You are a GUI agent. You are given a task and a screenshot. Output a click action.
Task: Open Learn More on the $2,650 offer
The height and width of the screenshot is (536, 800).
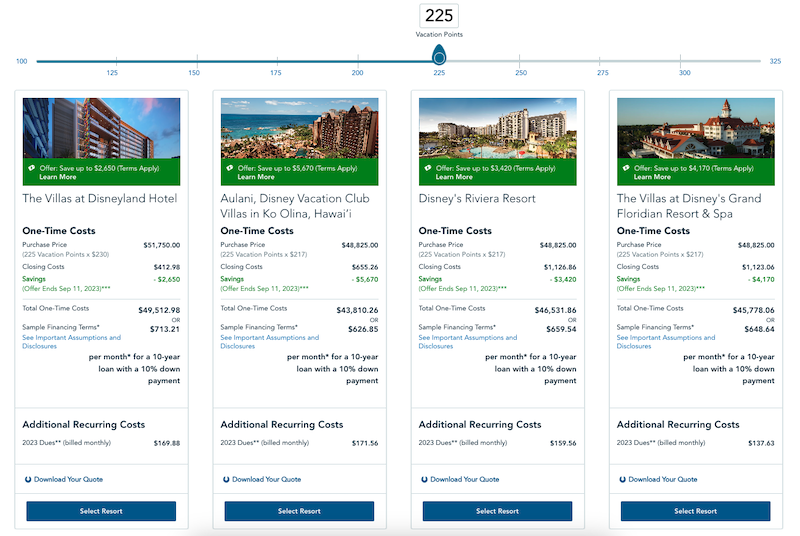(x=58, y=177)
